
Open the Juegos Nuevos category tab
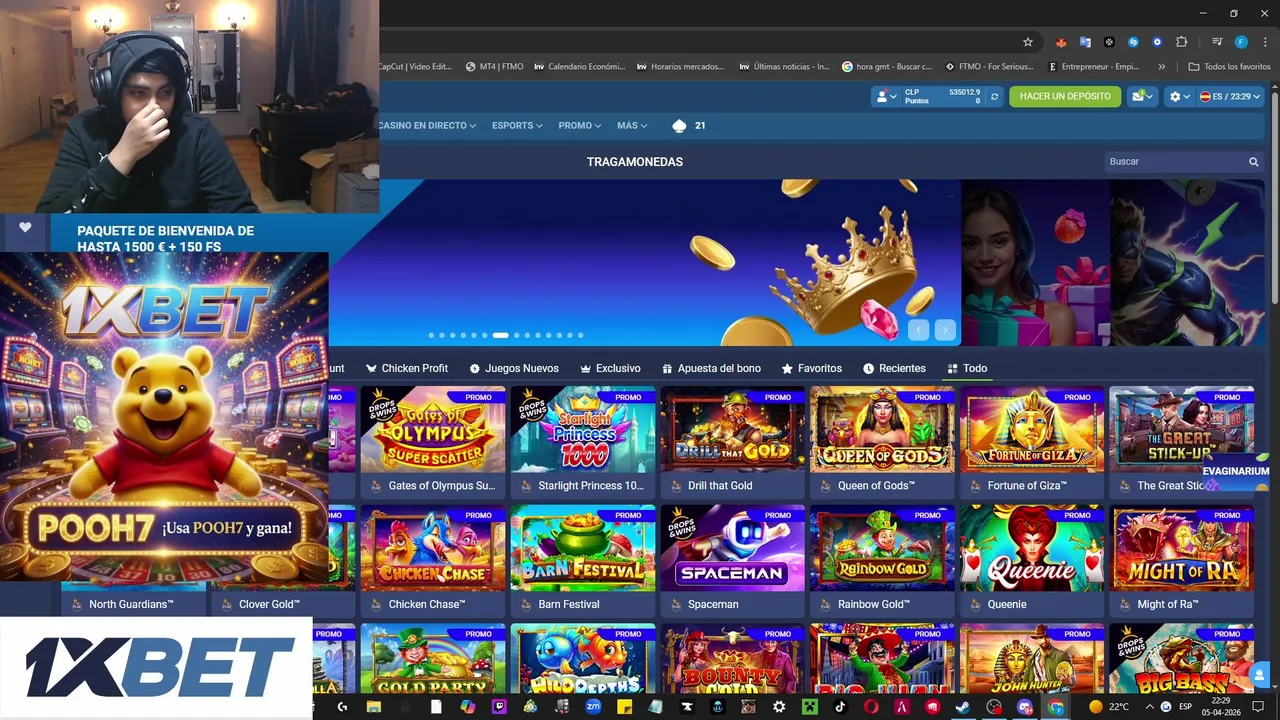point(513,368)
